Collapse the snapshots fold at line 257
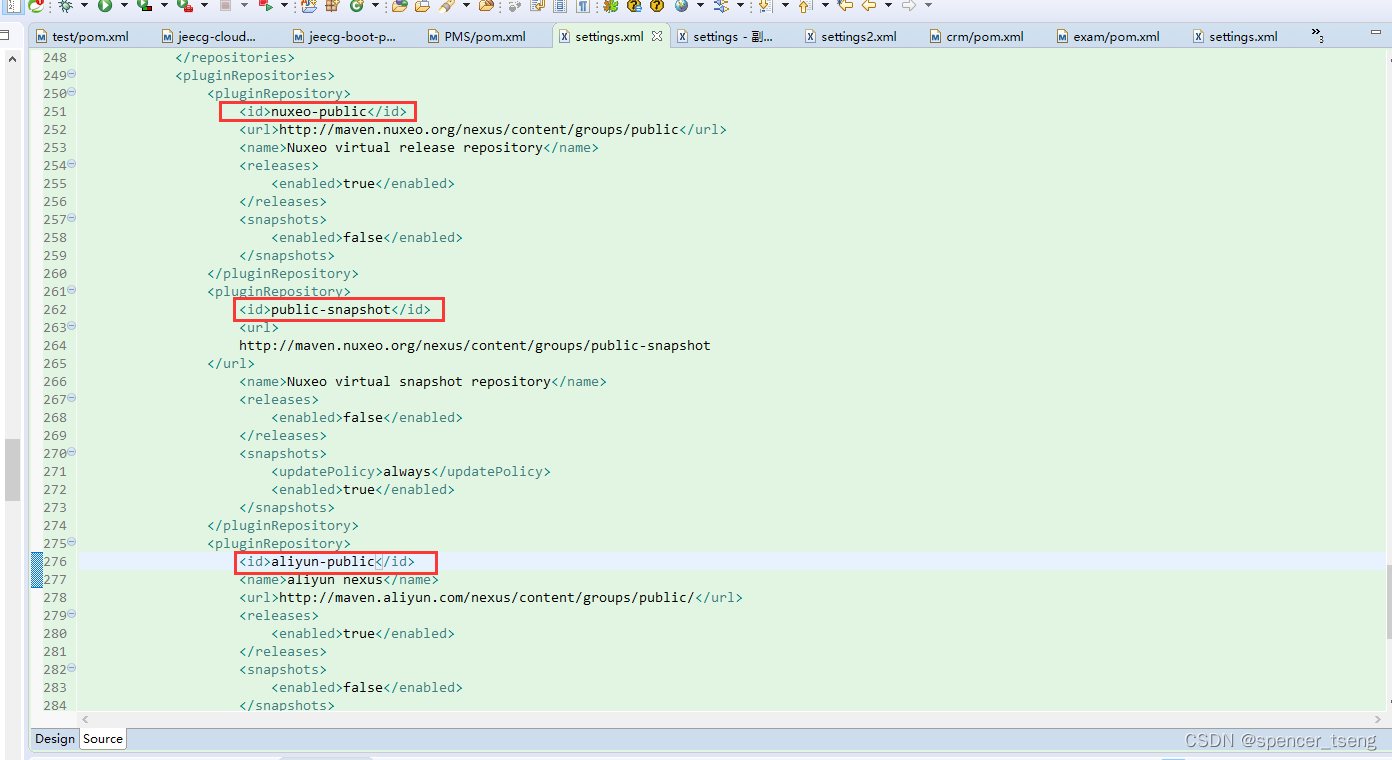 [72, 219]
